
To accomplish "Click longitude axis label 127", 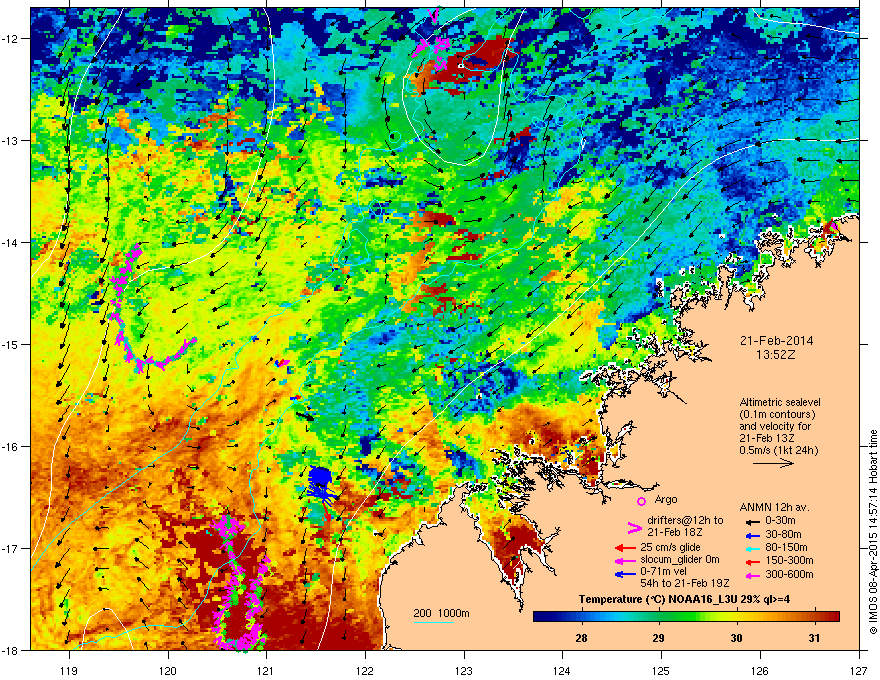I will tap(859, 670).
